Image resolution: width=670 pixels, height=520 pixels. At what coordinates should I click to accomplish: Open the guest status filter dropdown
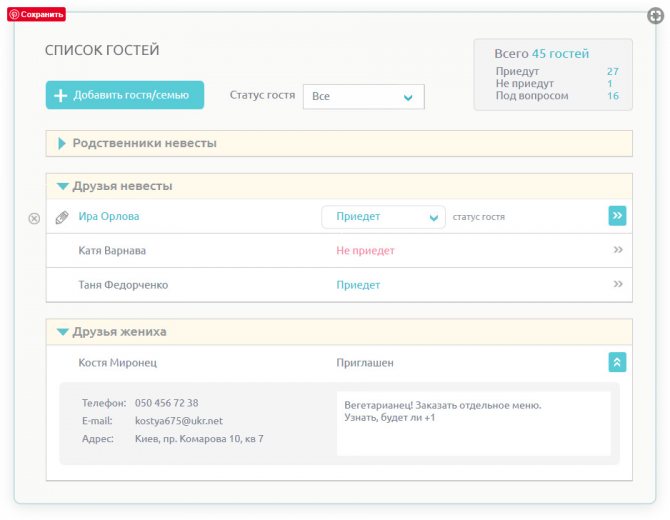coord(364,96)
